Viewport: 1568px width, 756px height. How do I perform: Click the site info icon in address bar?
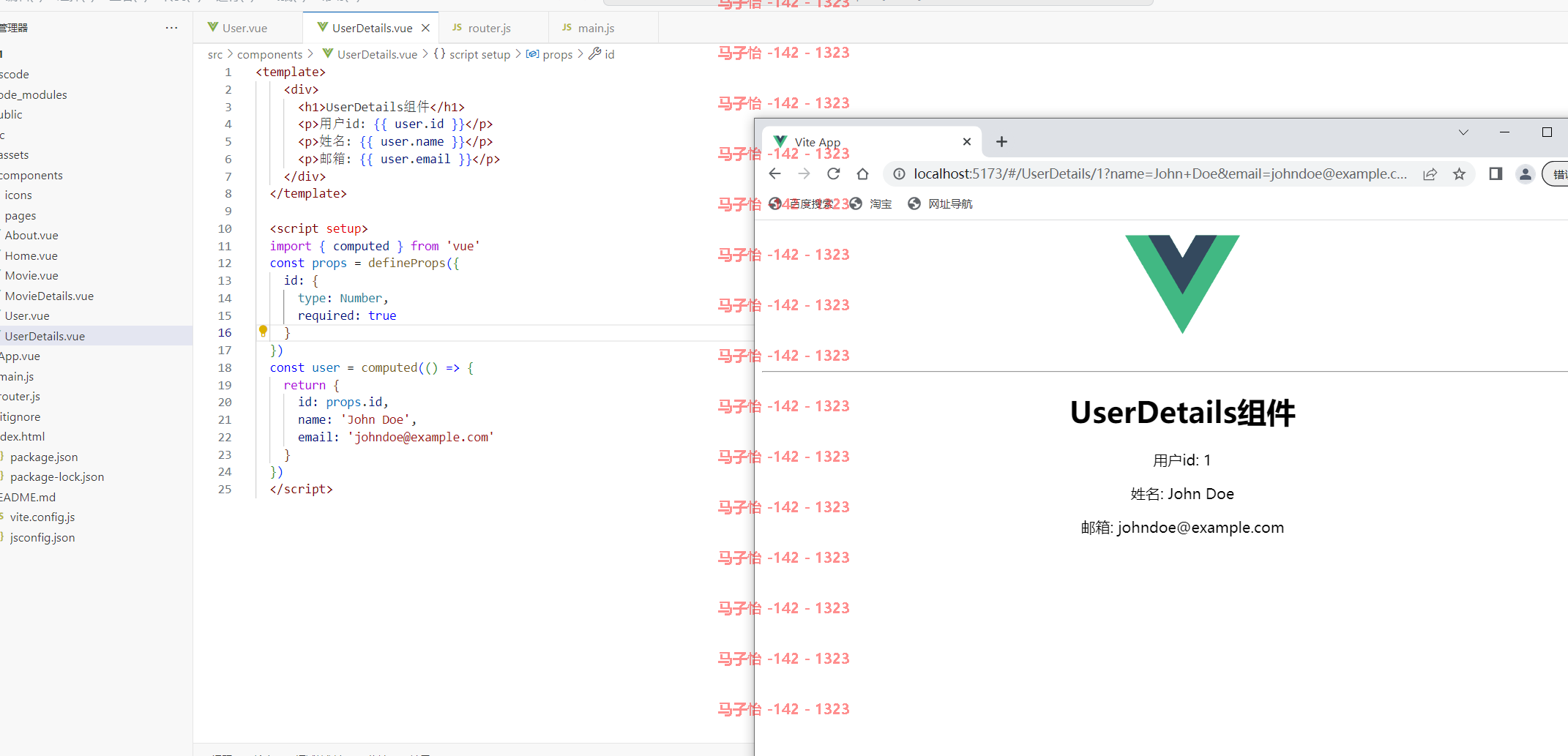pyautogui.click(x=899, y=173)
